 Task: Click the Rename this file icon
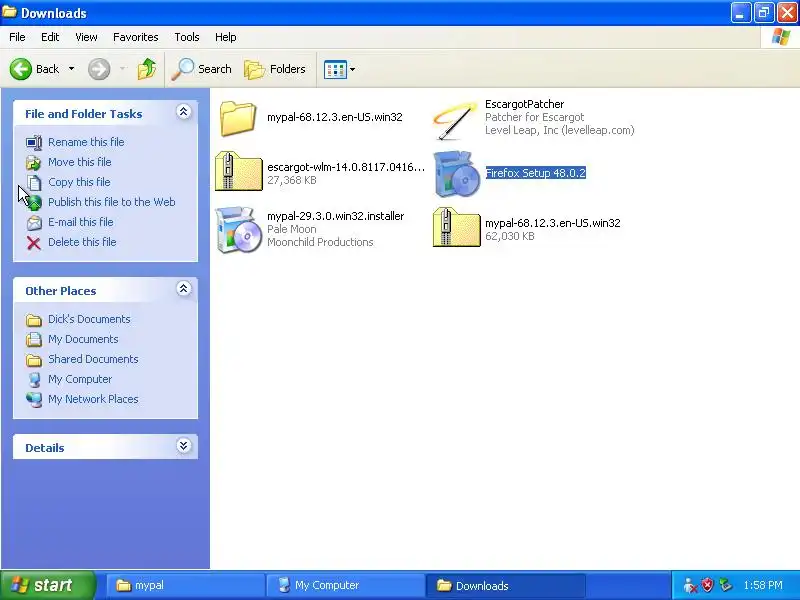pos(34,142)
